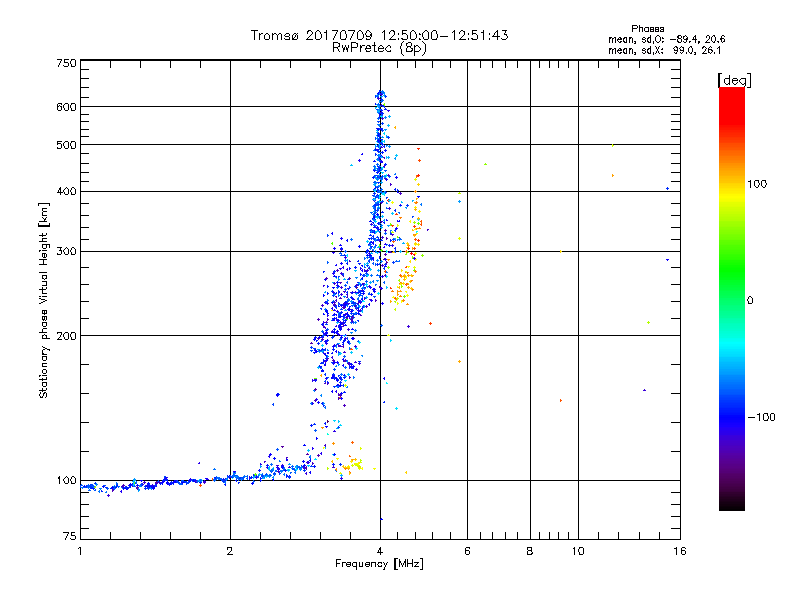Click the x-axis label 'Frequency [MHz]'
Viewport: 800px width, 600px height.
click(x=379, y=564)
